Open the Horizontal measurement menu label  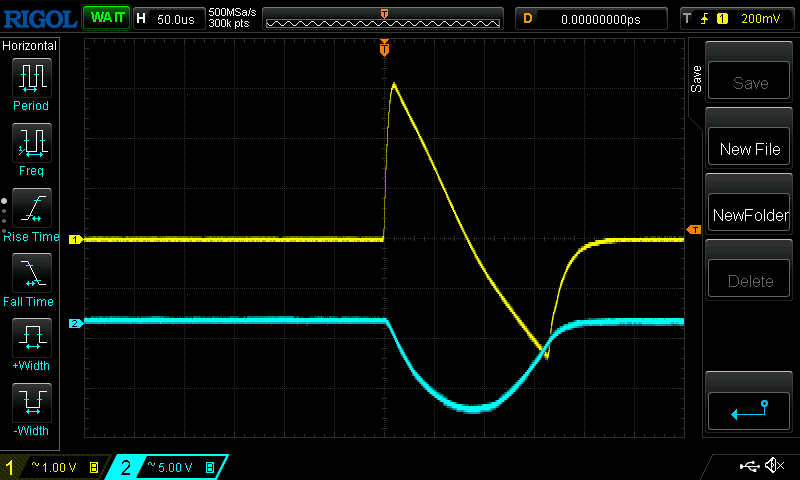click(30, 45)
